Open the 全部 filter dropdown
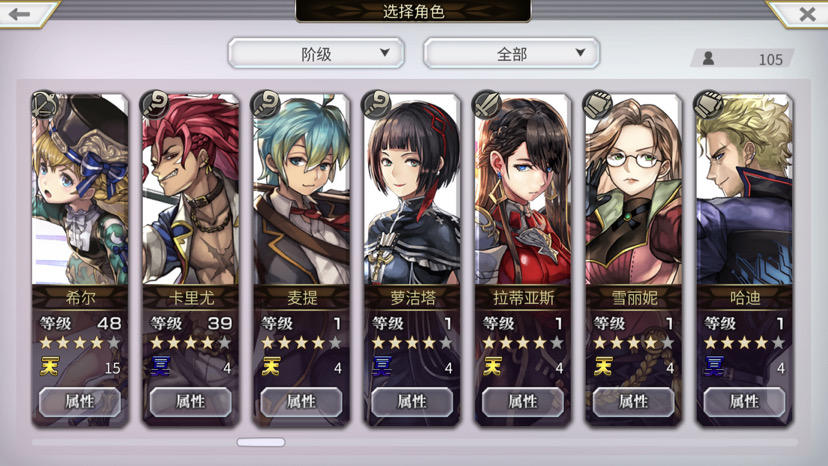This screenshot has height=466, width=828. [511, 53]
